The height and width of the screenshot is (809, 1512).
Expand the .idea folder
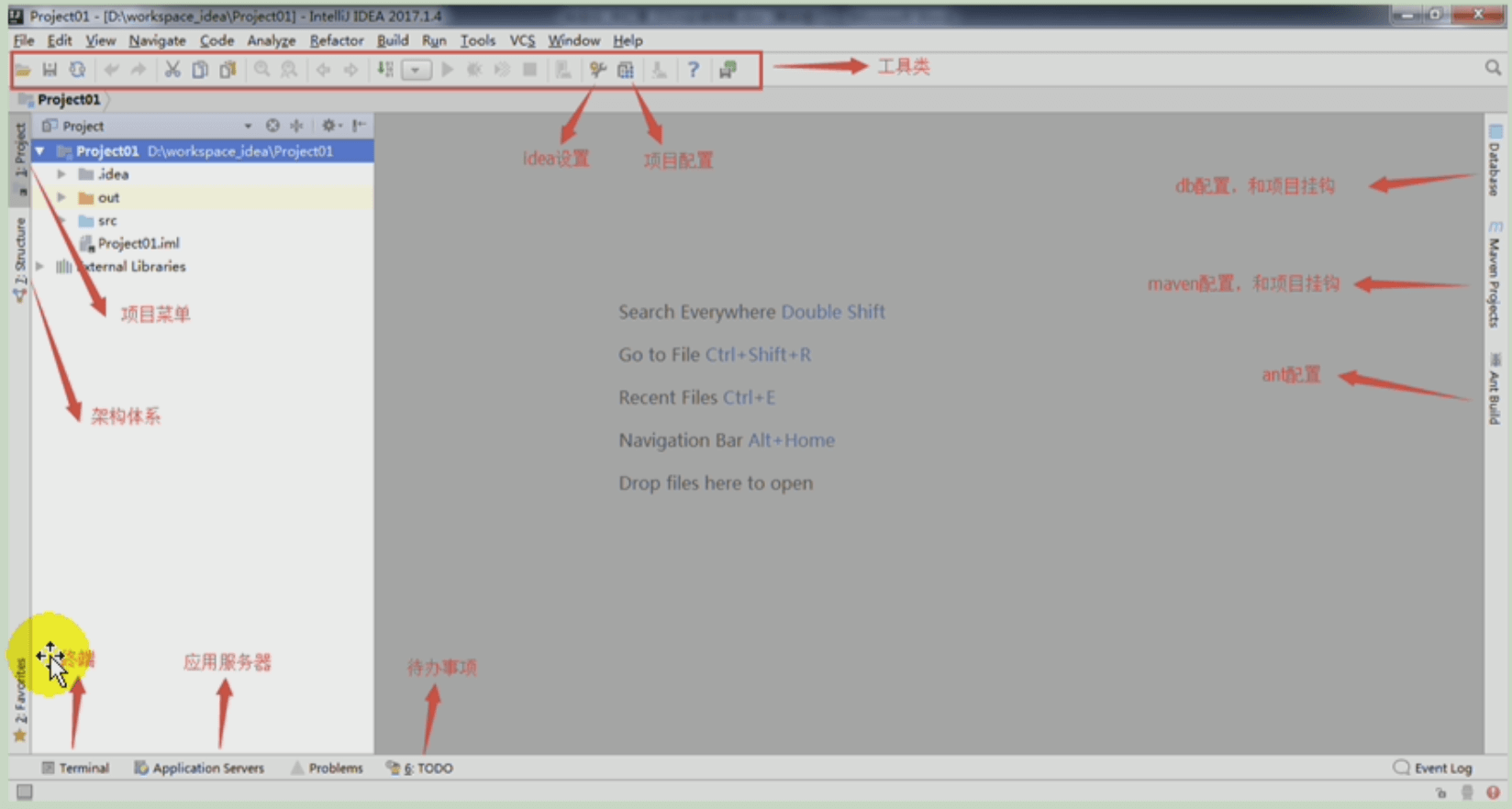[x=61, y=174]
